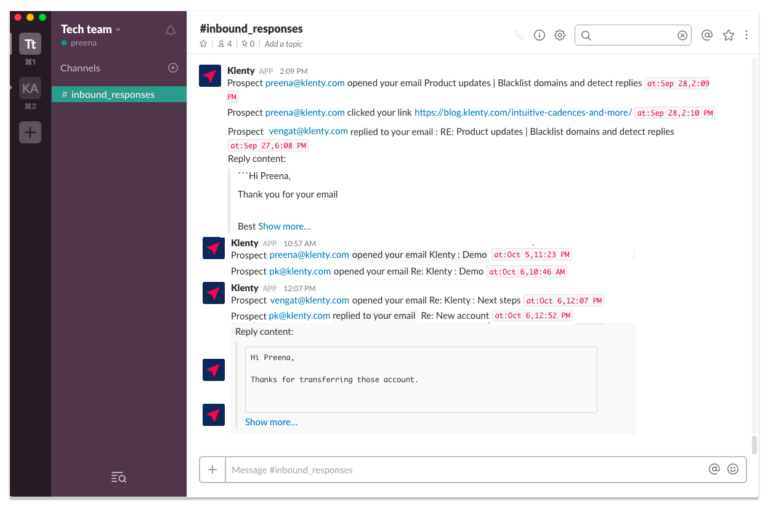Click the 12:07 PM message timestamp
The image size is (768, 509).
click(x=300, y=289)
